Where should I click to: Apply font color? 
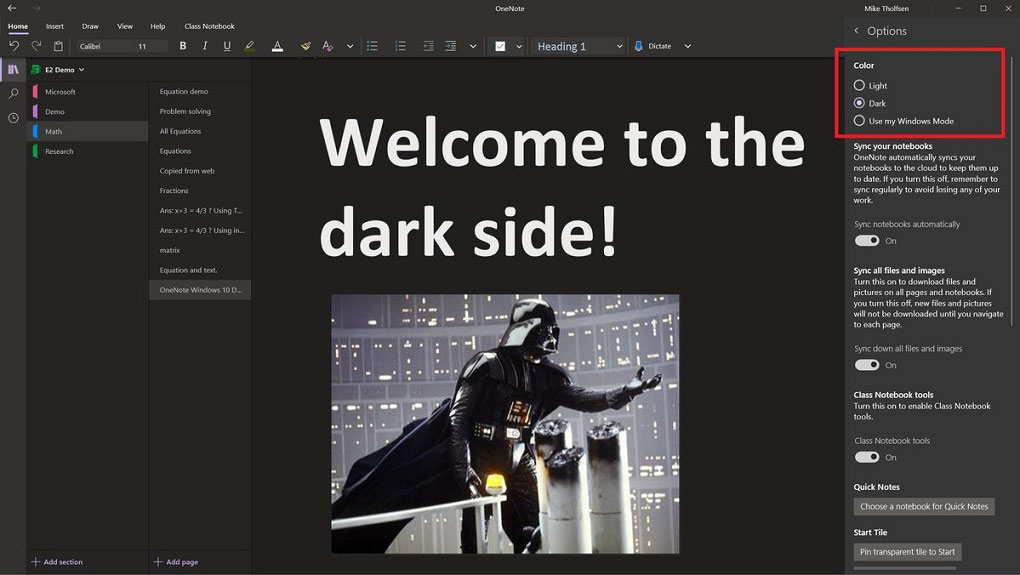click(277, 46)
